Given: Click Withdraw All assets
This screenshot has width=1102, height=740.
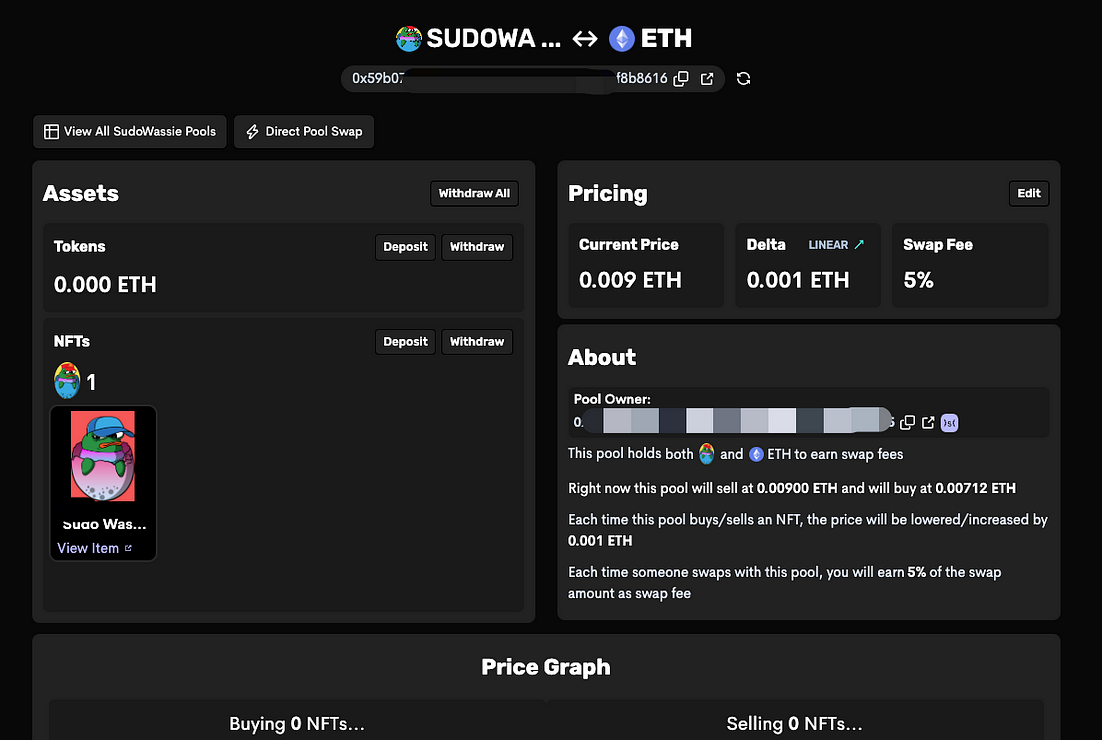Looking at the screenshot, I should click(x=474, y=193).
